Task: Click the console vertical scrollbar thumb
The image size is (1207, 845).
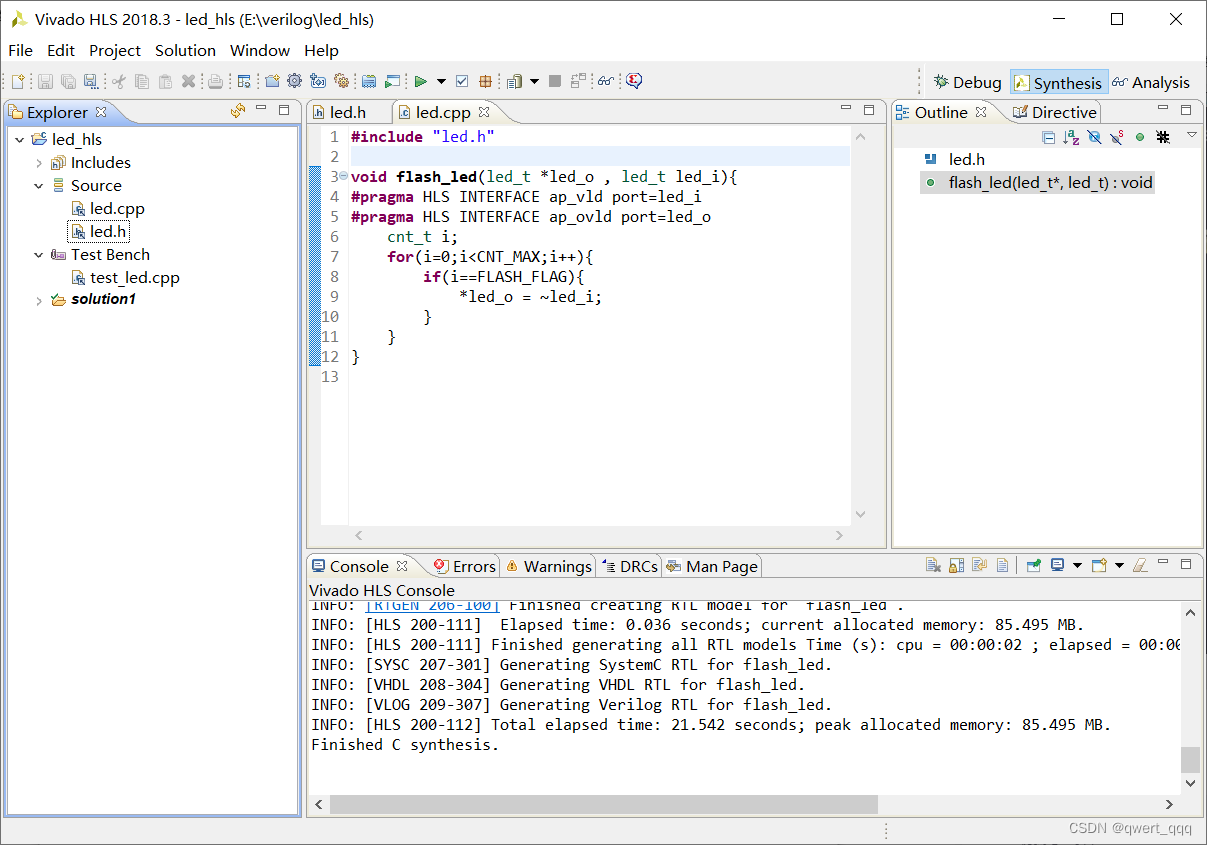Action: (1190, 760)
